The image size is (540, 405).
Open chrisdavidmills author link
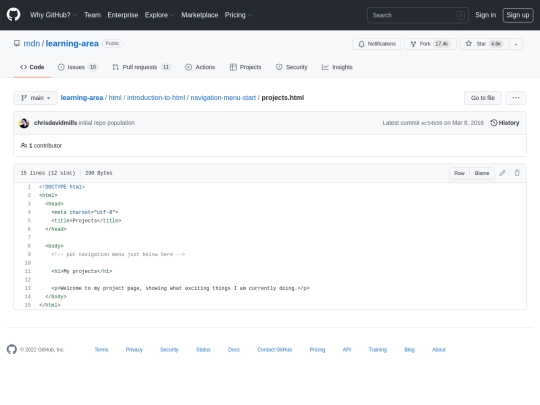(x=55, y=123)
